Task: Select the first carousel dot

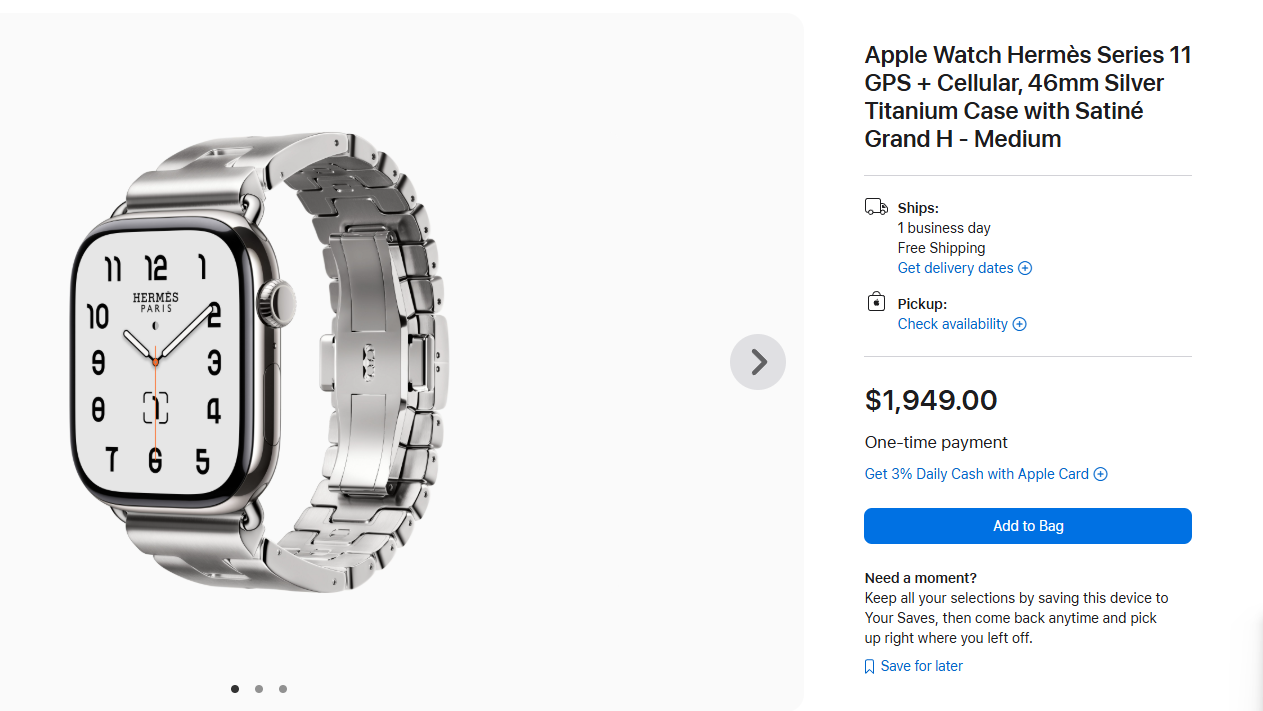Action: click(x=235, y=689)
